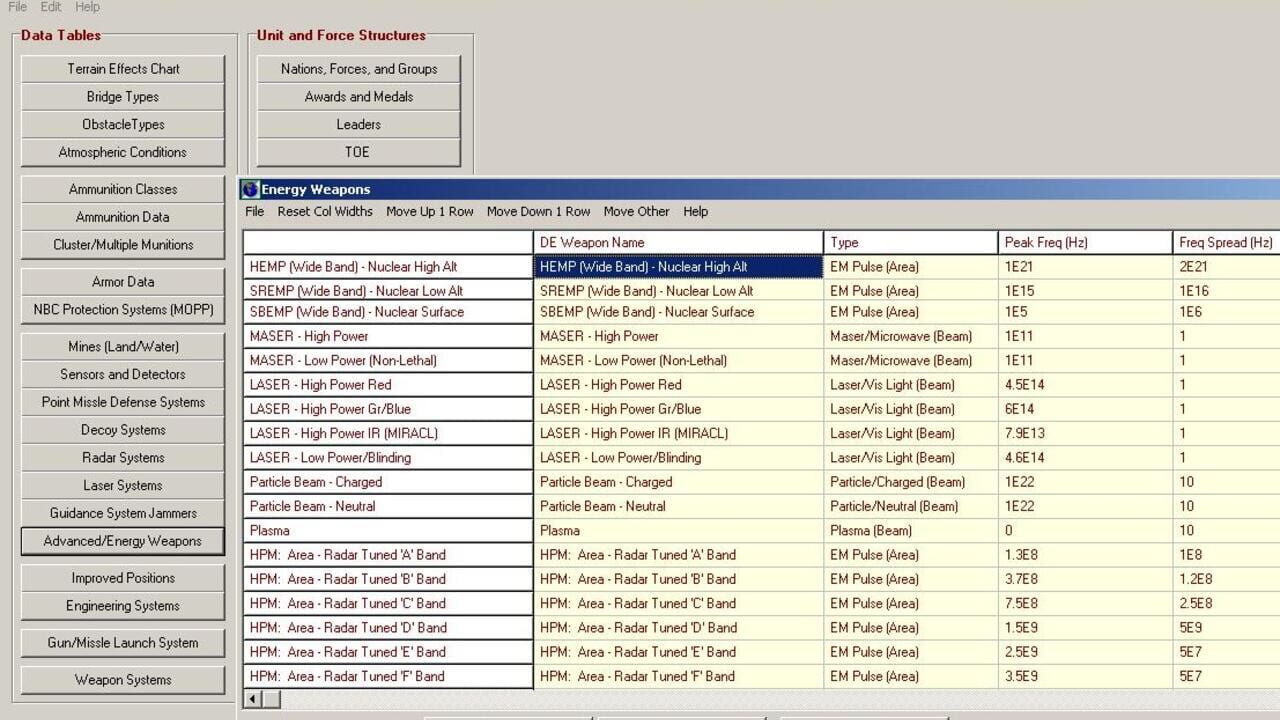Click Engineering Systems button
Viewport: 1280px width, 720px height.
[123, 606]
